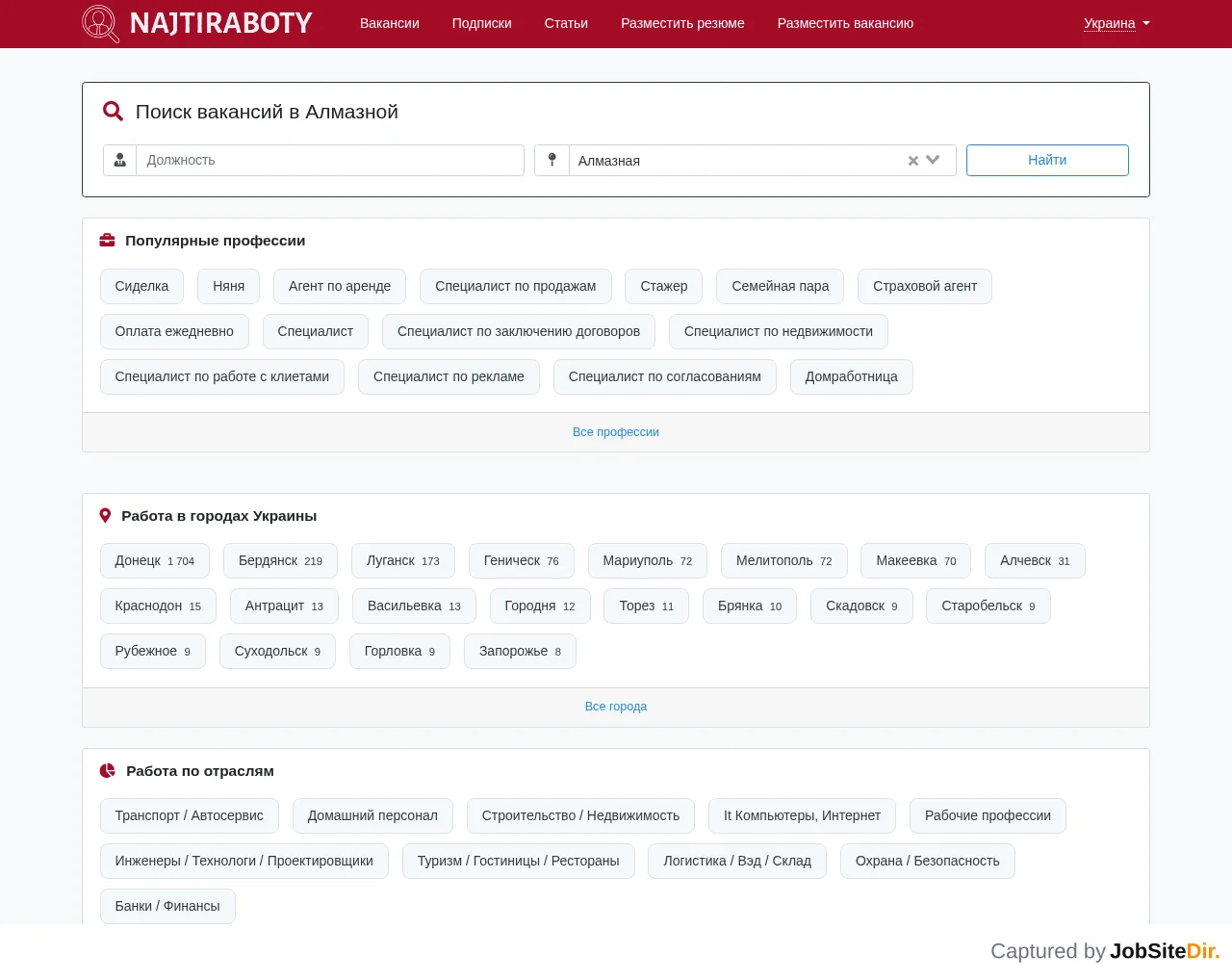This screenshot has width=1232, height=980.
Task: Choose the Охрана / Безопасность industry
Action: [x=928, y=861]
